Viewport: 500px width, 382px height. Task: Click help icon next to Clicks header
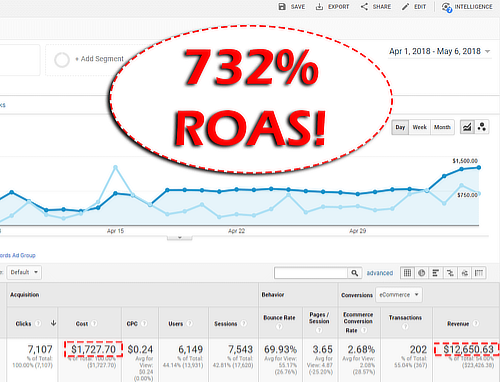coord(38,323)
